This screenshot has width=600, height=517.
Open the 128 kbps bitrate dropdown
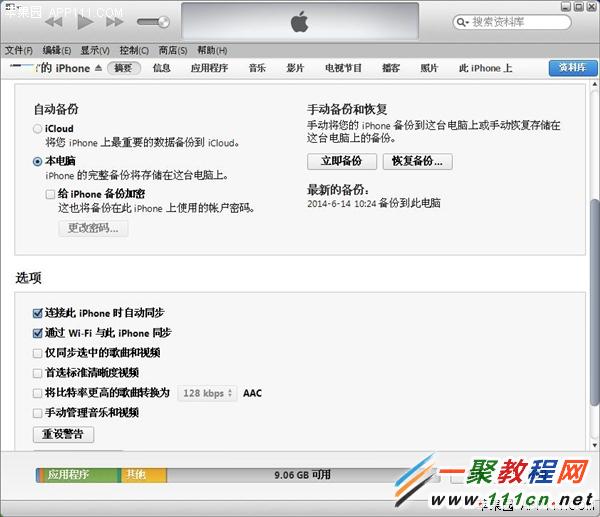tap(207, 393)
